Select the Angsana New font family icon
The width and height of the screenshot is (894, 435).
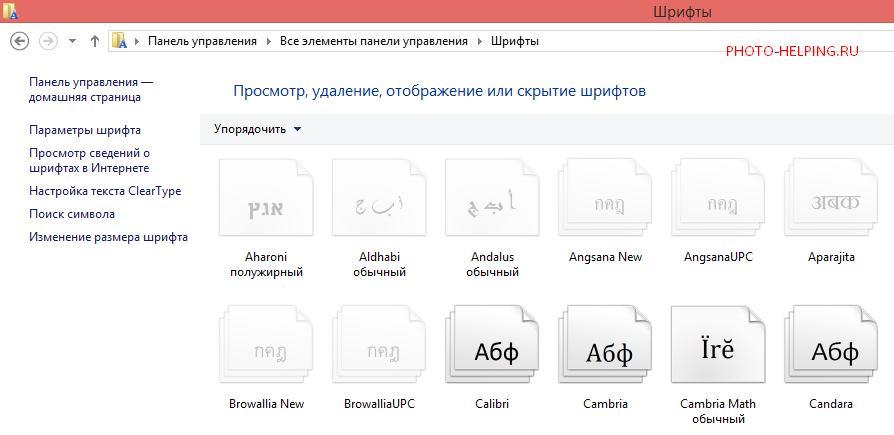tap(605, 197)
